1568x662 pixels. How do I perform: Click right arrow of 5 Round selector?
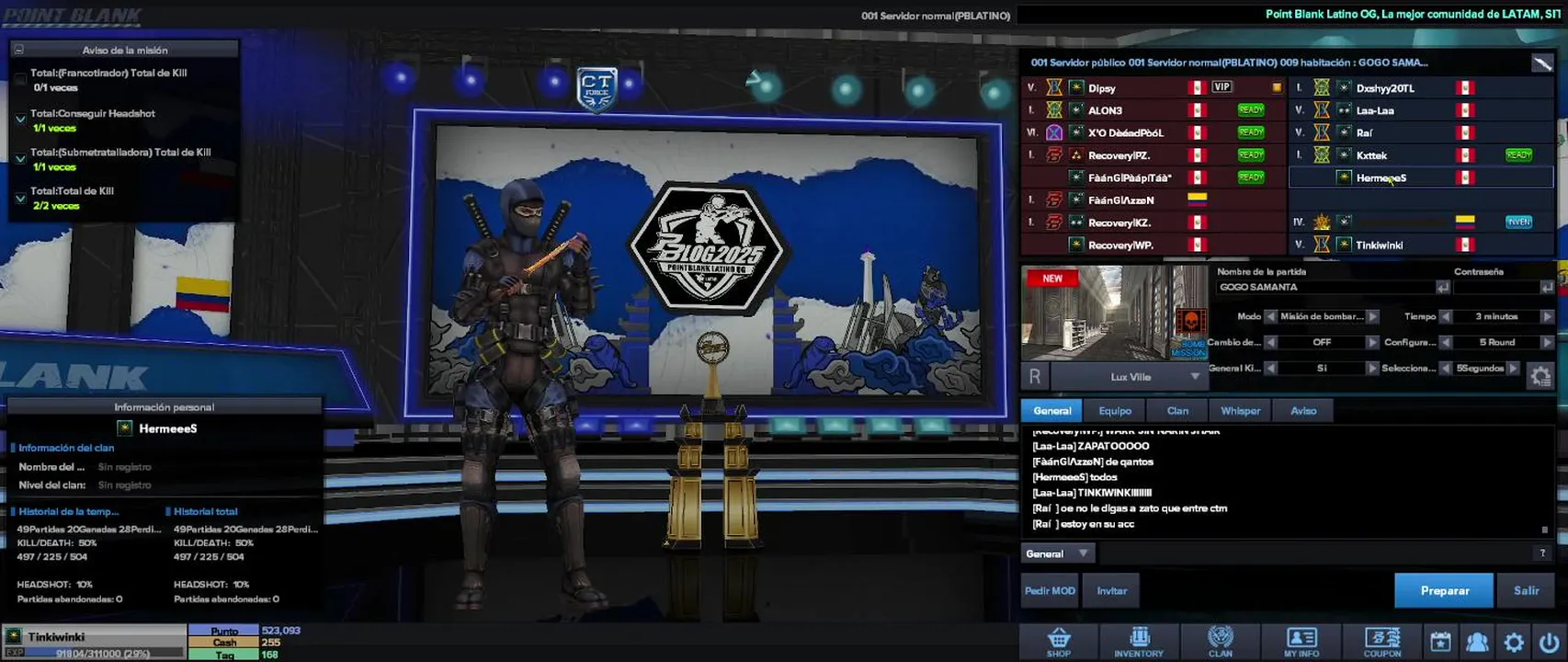(x=1547, y=342)
